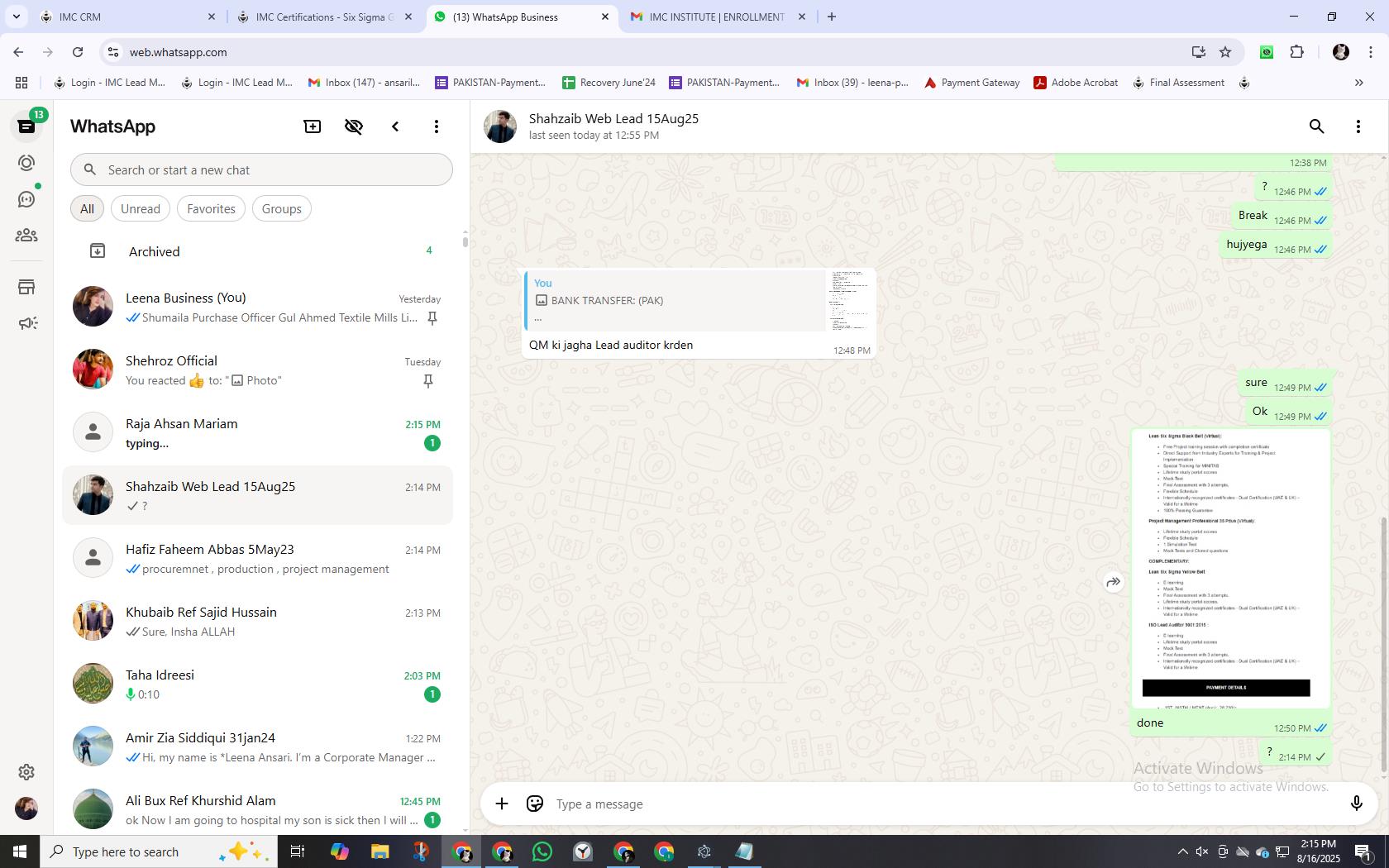Search within the Shahzaib conversation
This screenshot has width=1389, height=868.
pyautogui.click(x=1317, y=126)
